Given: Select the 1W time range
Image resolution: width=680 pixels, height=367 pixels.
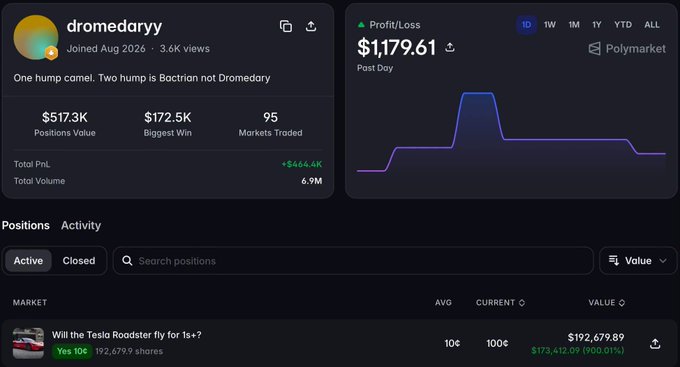Looking at the screenshot, I should coord(550,25).
